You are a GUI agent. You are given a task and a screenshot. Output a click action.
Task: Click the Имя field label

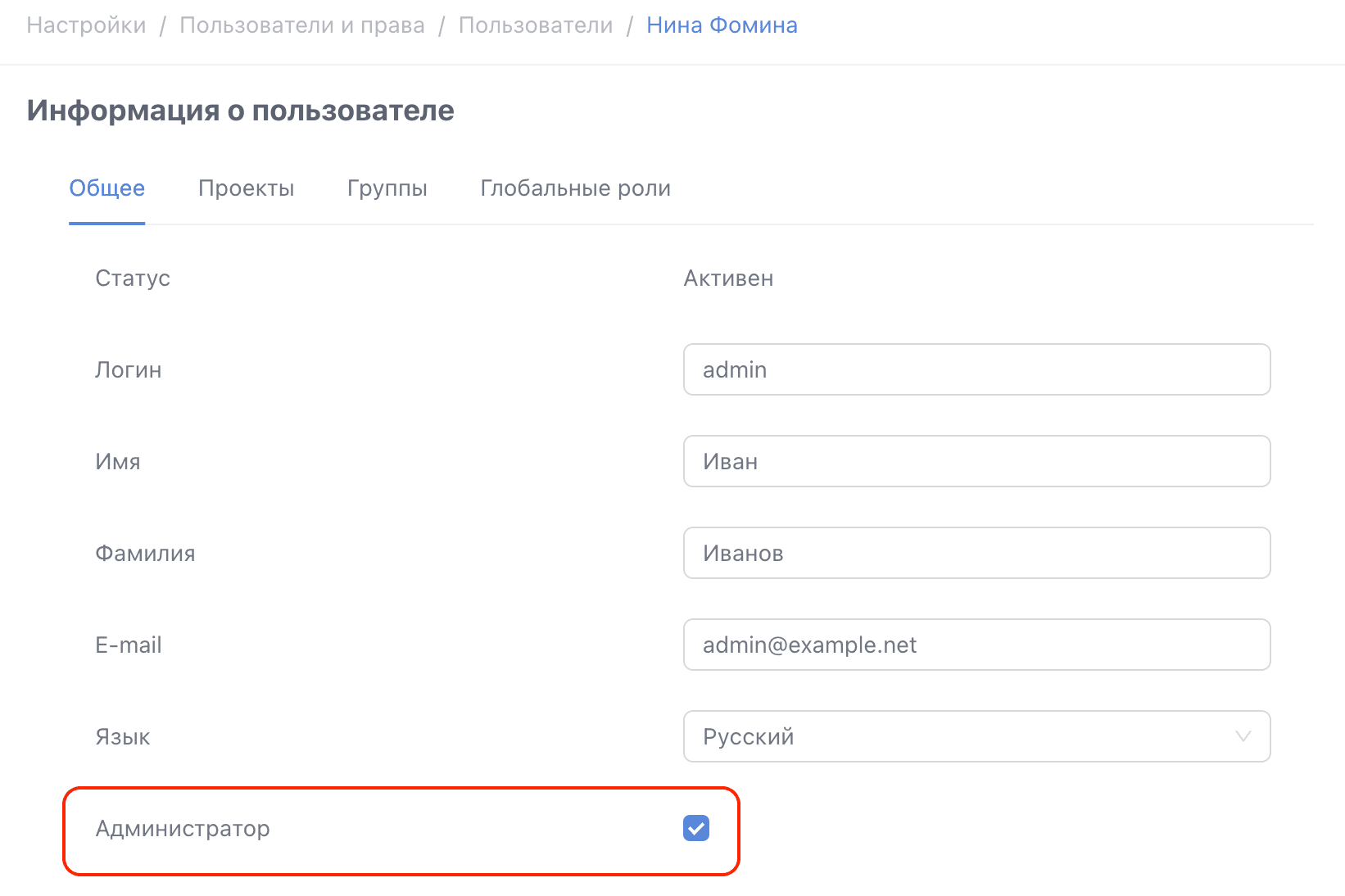click(118, 462)
